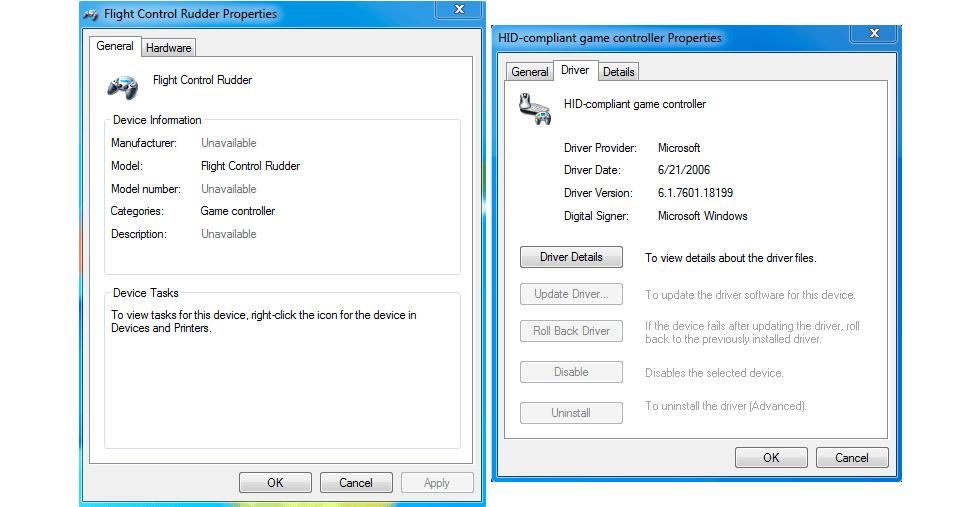The height and width of the screenshot is (507, 980).
Task: Click the Update Driver... button
Action: pos(571,294)
